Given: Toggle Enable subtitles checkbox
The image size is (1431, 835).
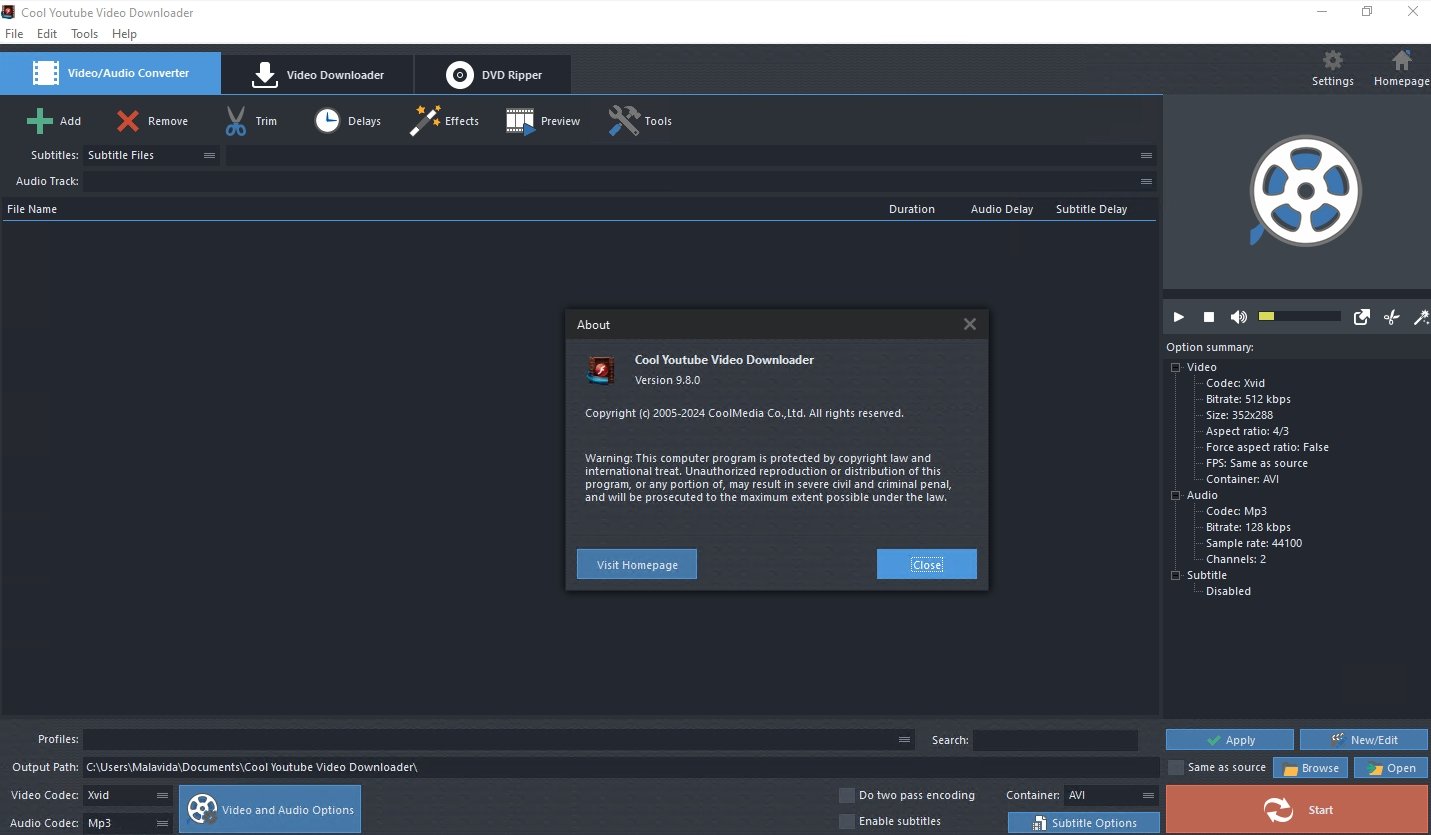Looking at the screenshot, I should pyautogui.click(x=847, y=821).
